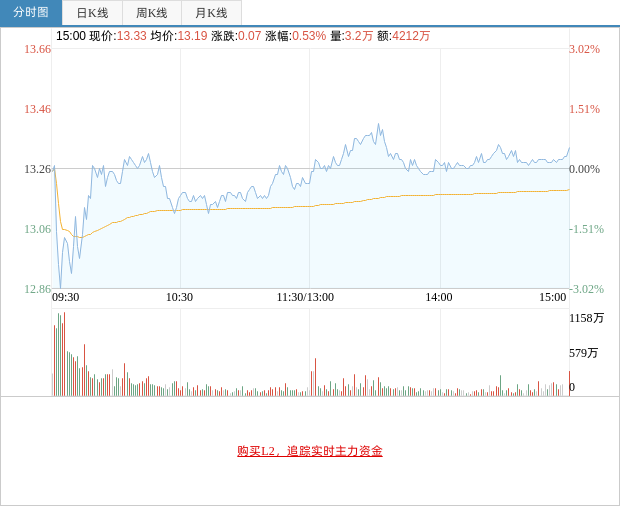Select the 13.26 price axis label
Screen dimensions: 620x506
[x=37, y=169]
